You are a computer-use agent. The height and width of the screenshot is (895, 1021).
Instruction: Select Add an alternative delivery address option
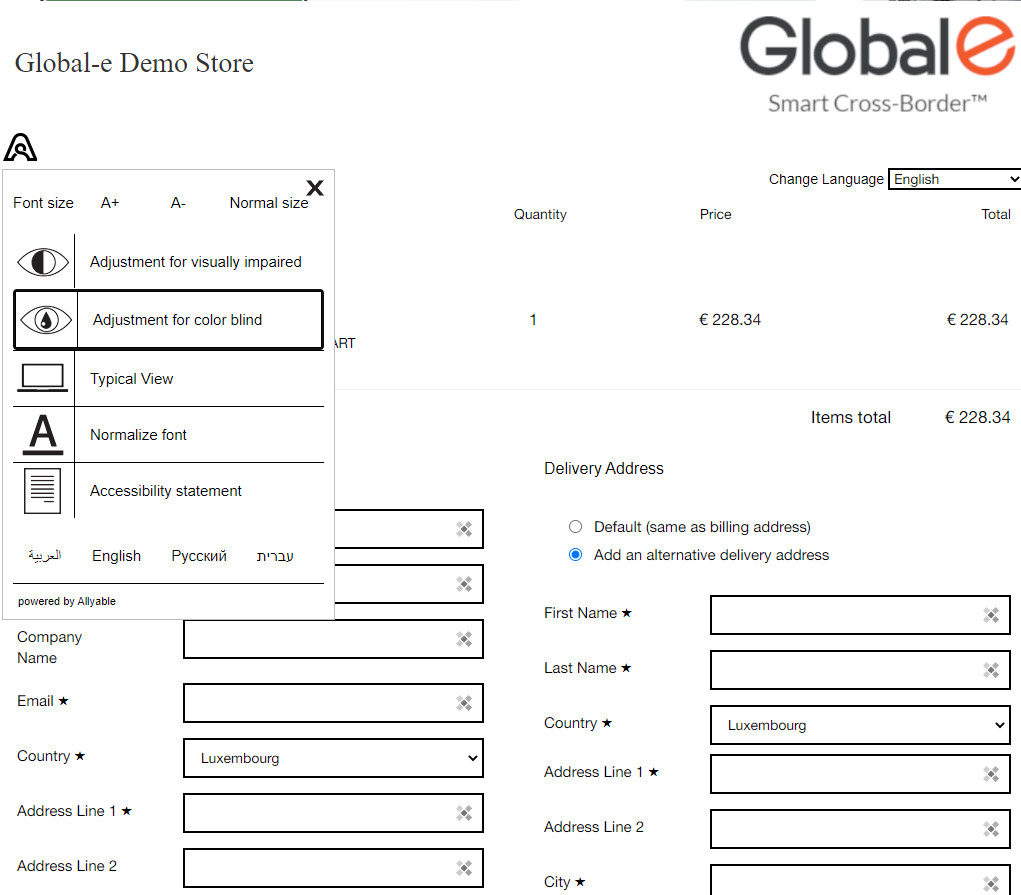[575, 555]
